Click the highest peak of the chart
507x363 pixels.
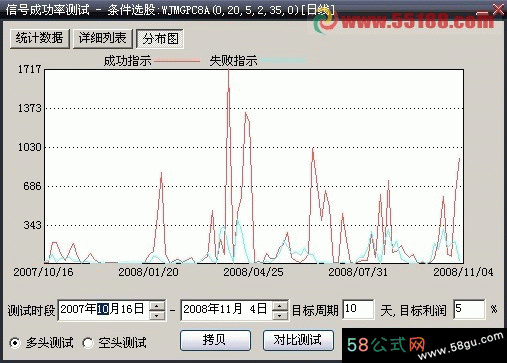[x=229, y=70]
